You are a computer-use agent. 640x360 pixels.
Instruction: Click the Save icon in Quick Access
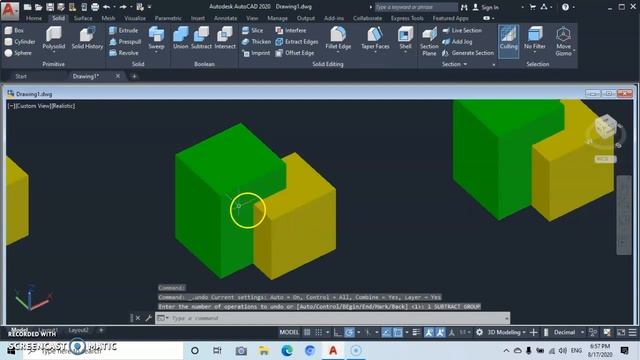point(50,7)
